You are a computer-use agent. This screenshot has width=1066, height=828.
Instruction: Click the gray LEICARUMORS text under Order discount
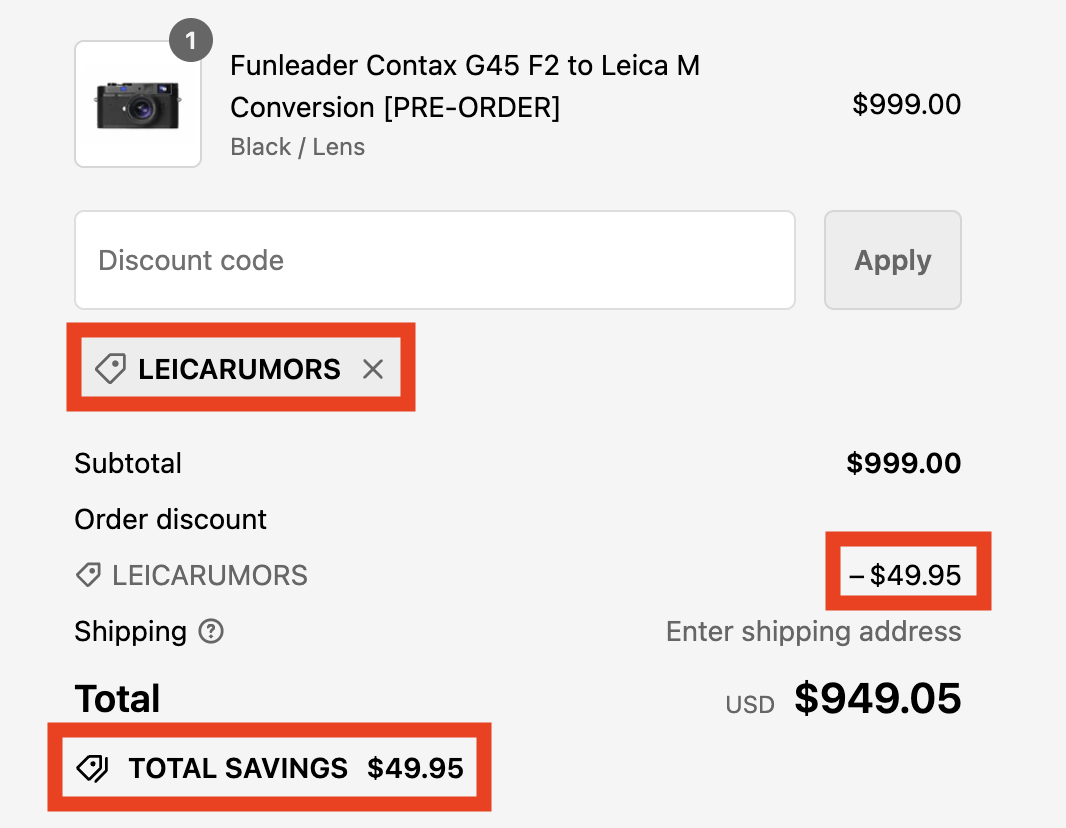(210, 575)
